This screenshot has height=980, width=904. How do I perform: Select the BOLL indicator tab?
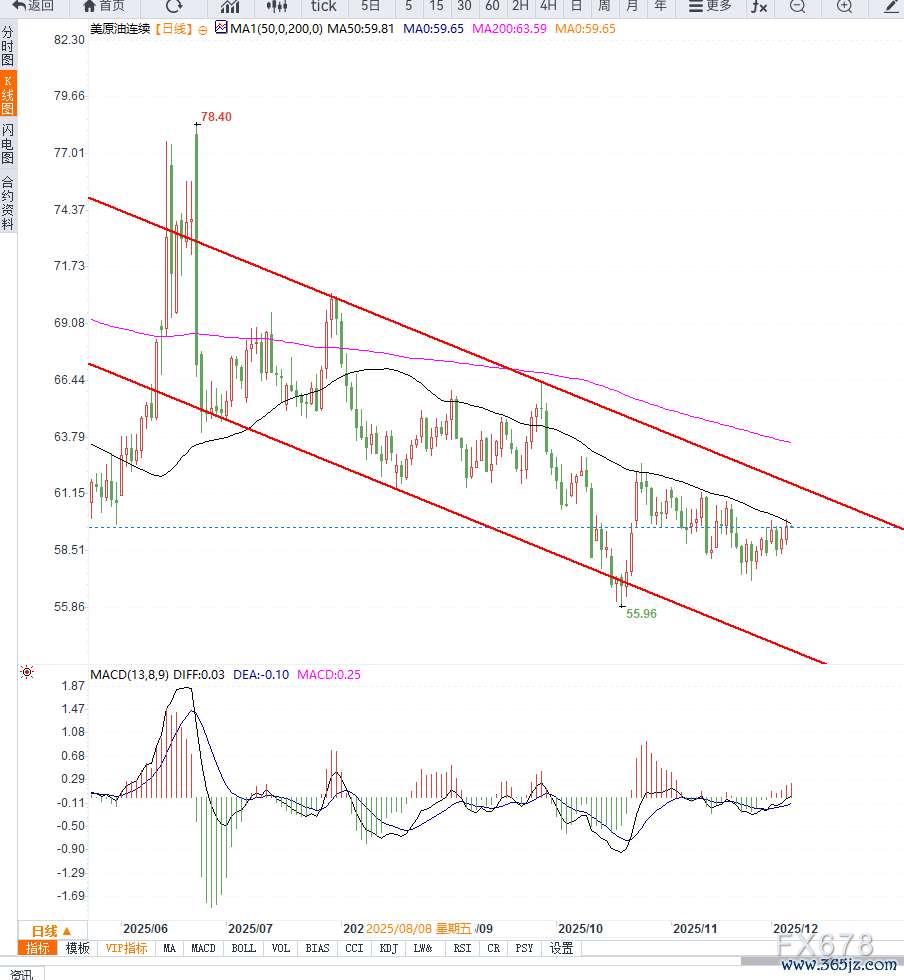(243, 948)
